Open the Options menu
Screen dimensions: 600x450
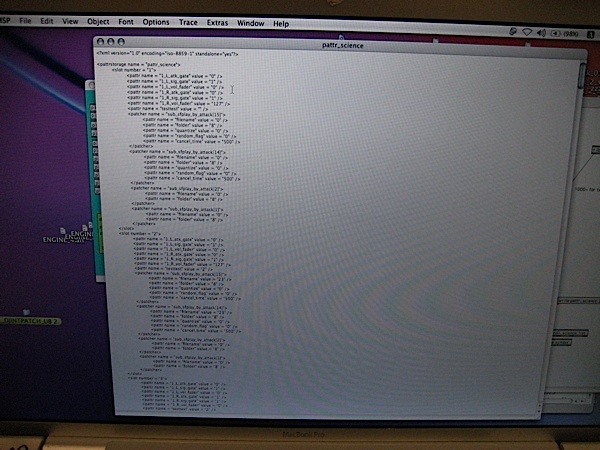(156, 22)
